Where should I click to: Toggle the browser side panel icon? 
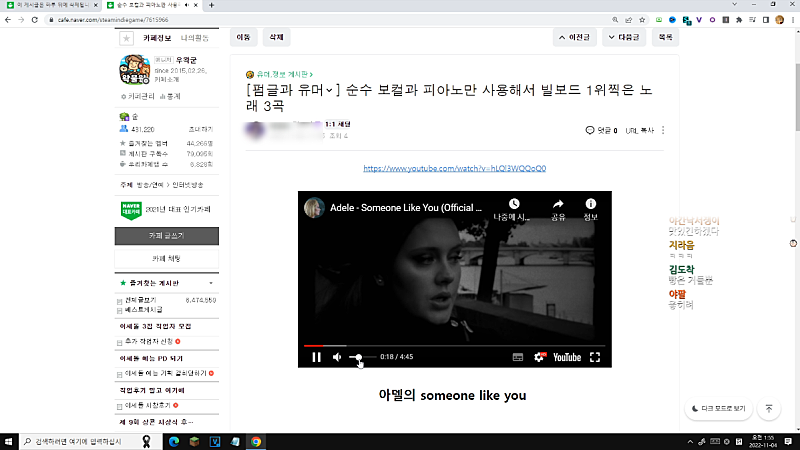click(x=766, y=20)
